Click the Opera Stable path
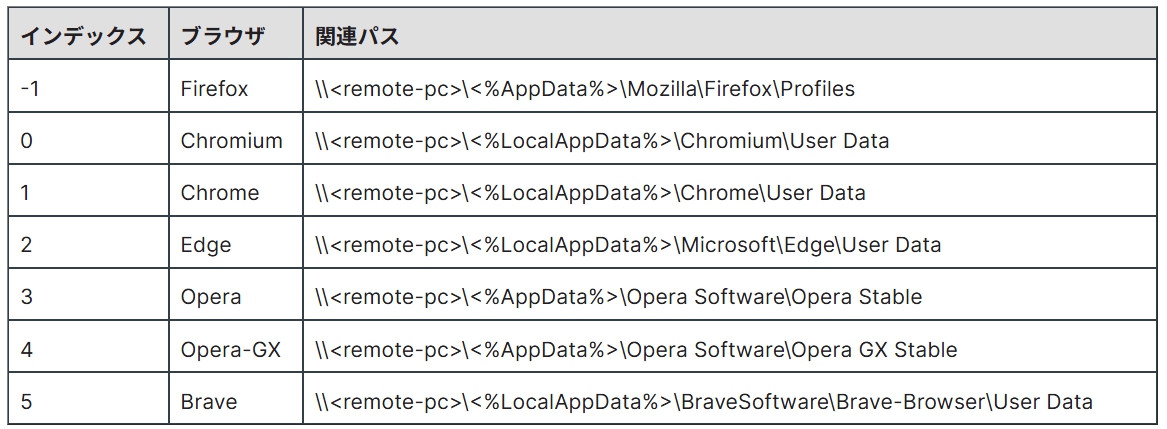The width and height of the screenshot is (1167, 429). 618,297
